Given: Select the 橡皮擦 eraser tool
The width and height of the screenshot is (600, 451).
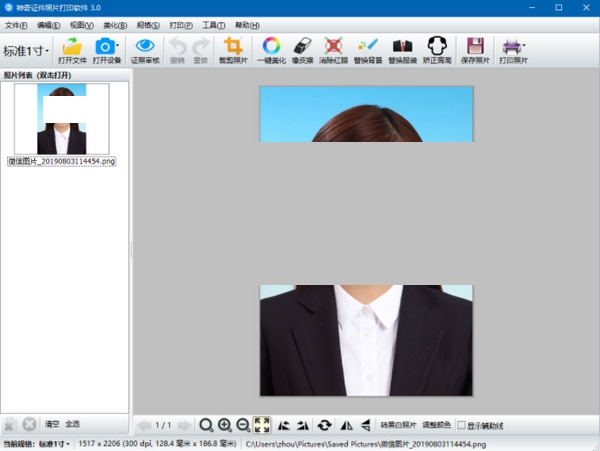Looking at the screenshot, I should point(302,47).
